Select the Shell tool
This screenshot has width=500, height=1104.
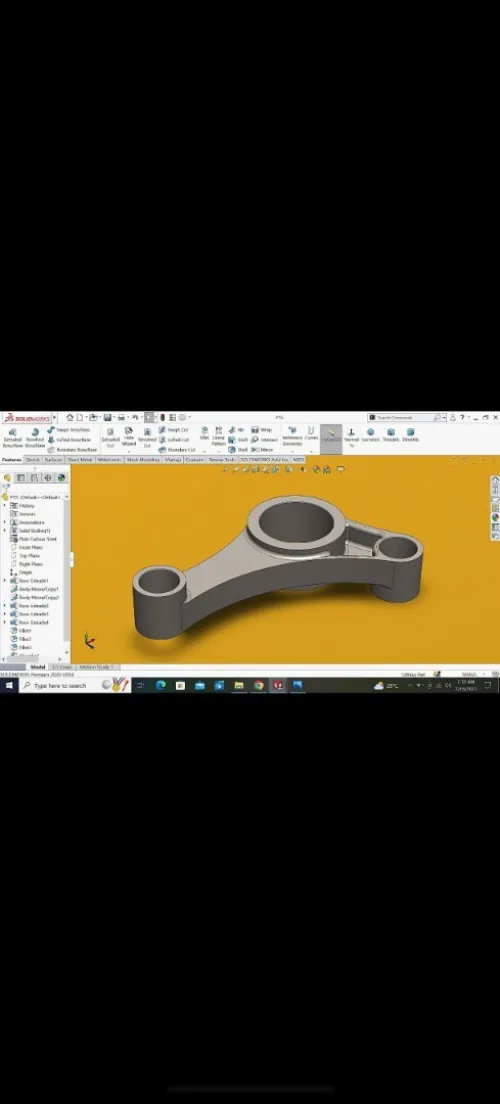click(238, 449)
